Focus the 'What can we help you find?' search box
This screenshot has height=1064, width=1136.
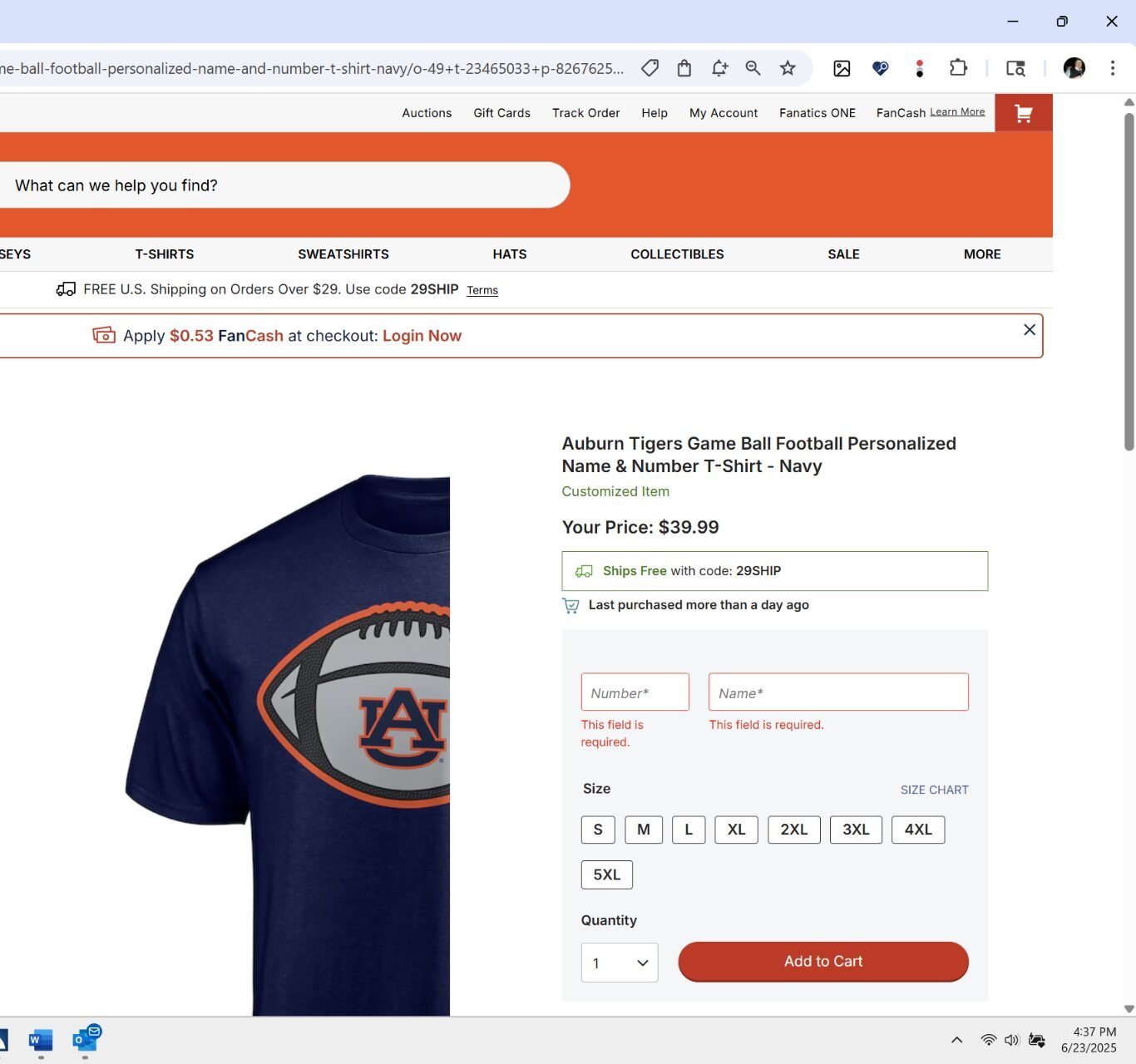(283, 185)
